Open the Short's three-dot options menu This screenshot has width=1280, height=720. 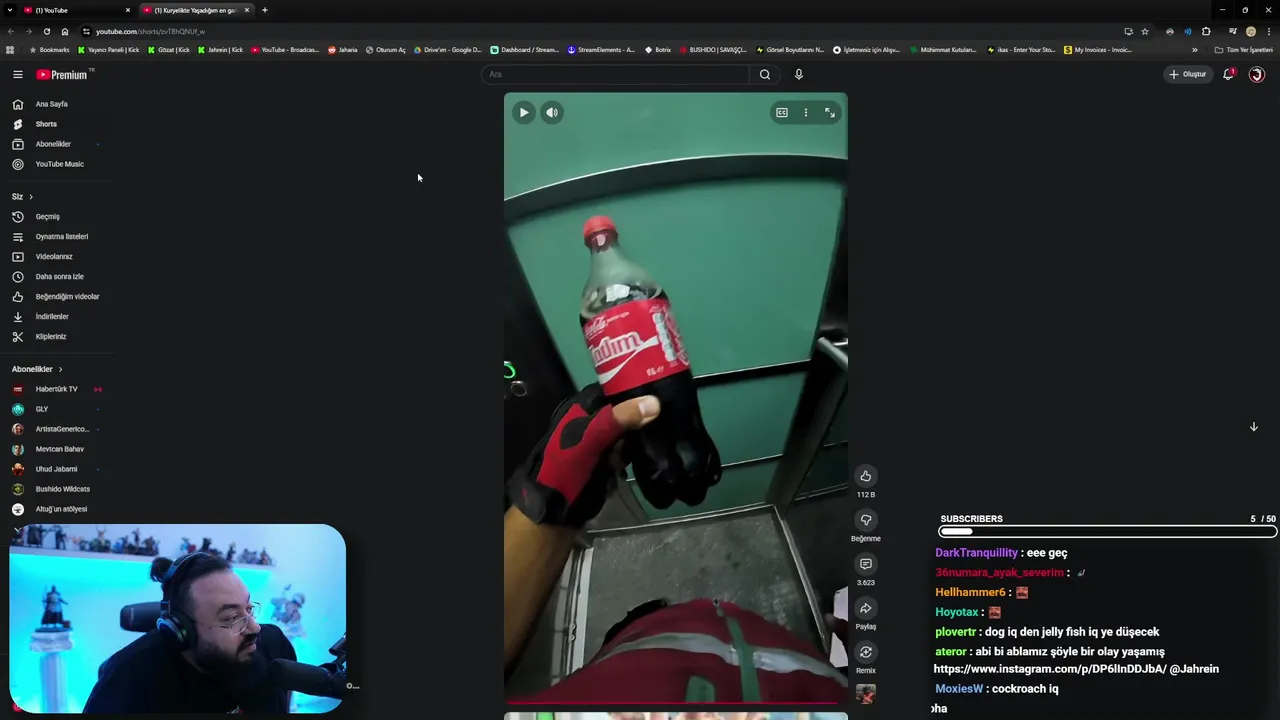click(806, 113)
